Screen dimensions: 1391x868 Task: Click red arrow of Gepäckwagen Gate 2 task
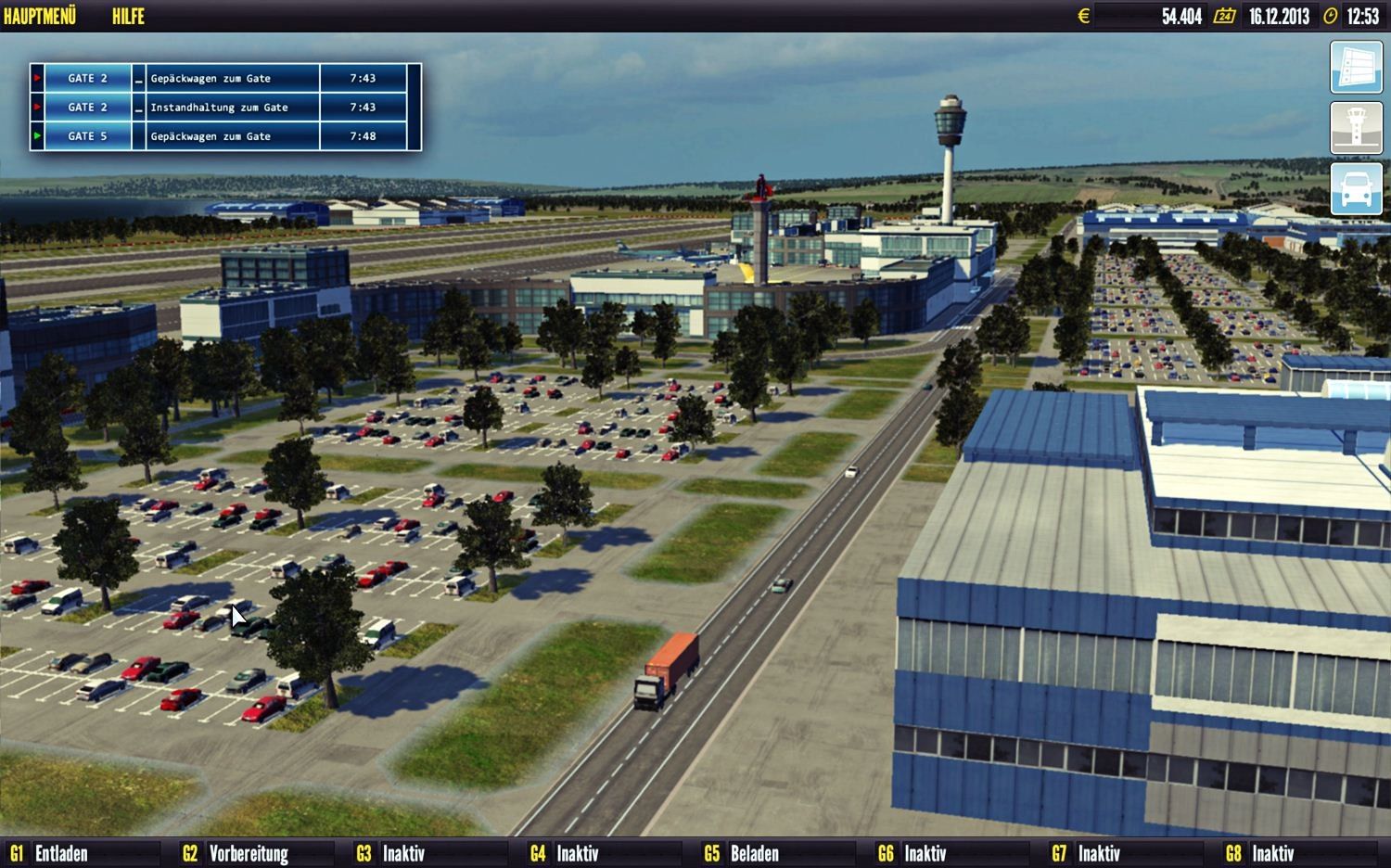click(37, 78)
